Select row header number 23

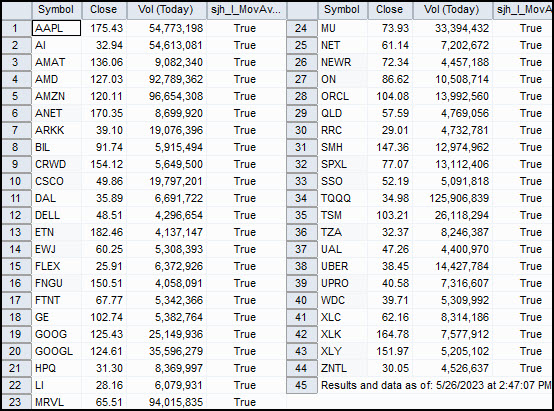coord(16,402)
